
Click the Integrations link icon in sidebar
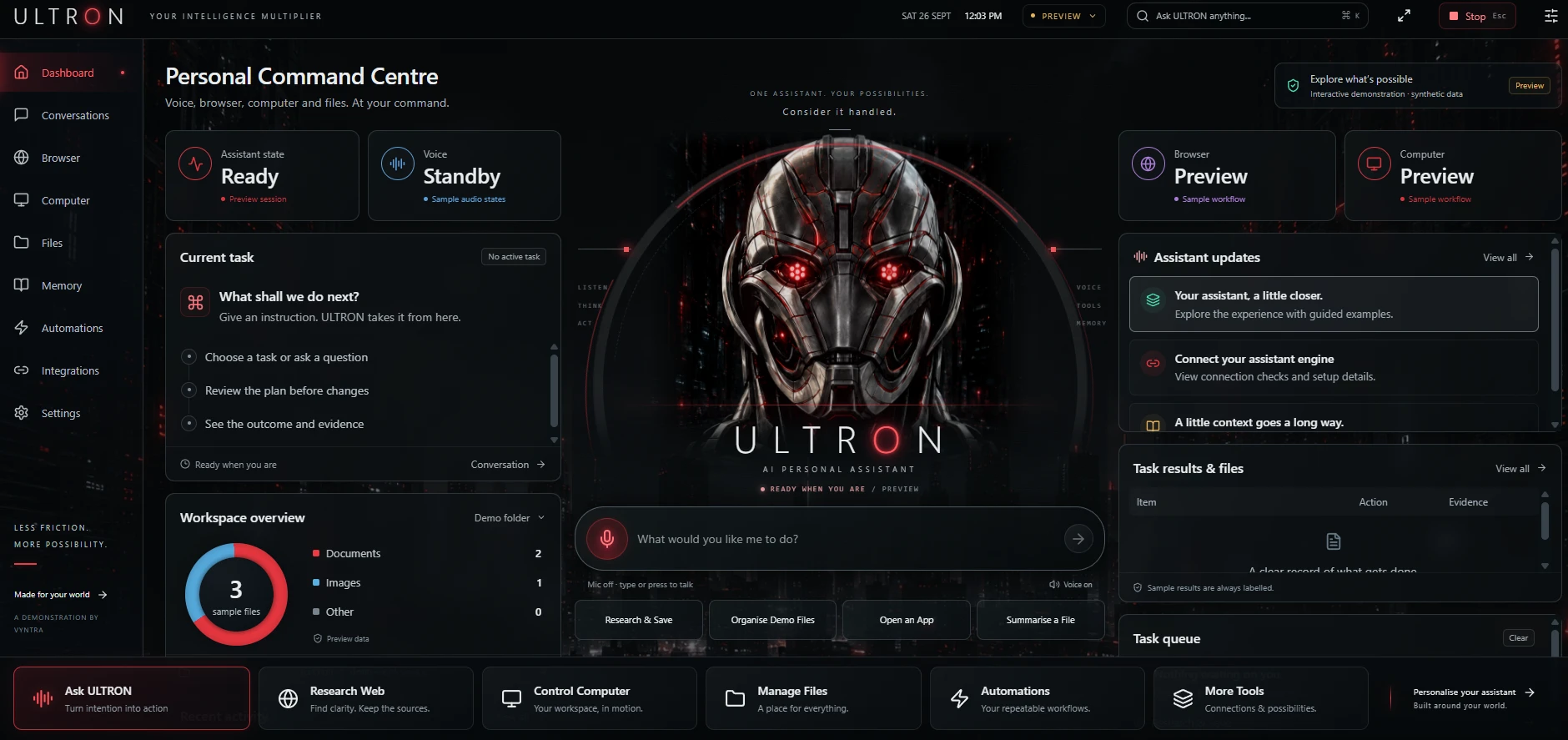(x=22, y=370)
